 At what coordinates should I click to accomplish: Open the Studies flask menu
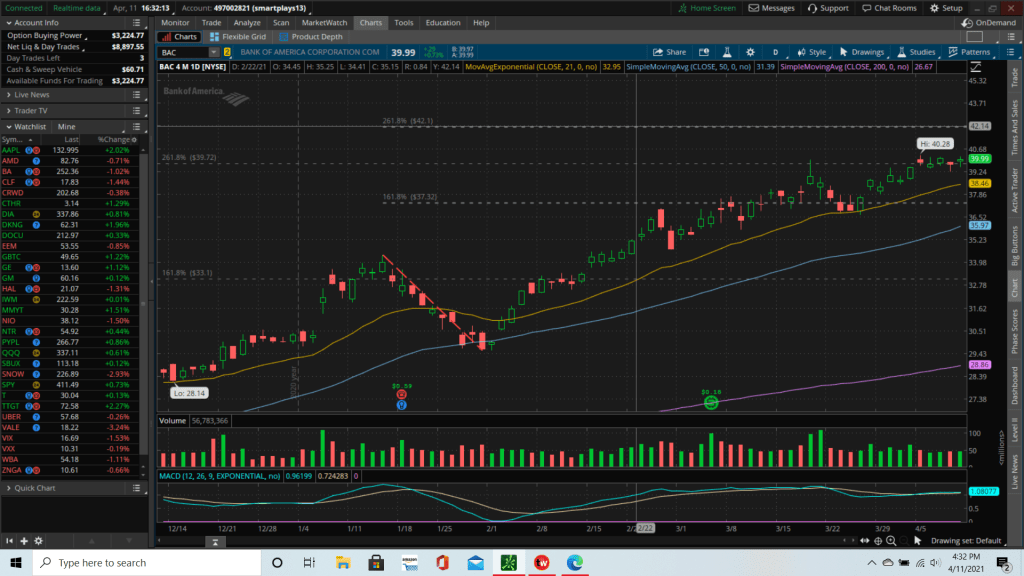click(916, 52)
